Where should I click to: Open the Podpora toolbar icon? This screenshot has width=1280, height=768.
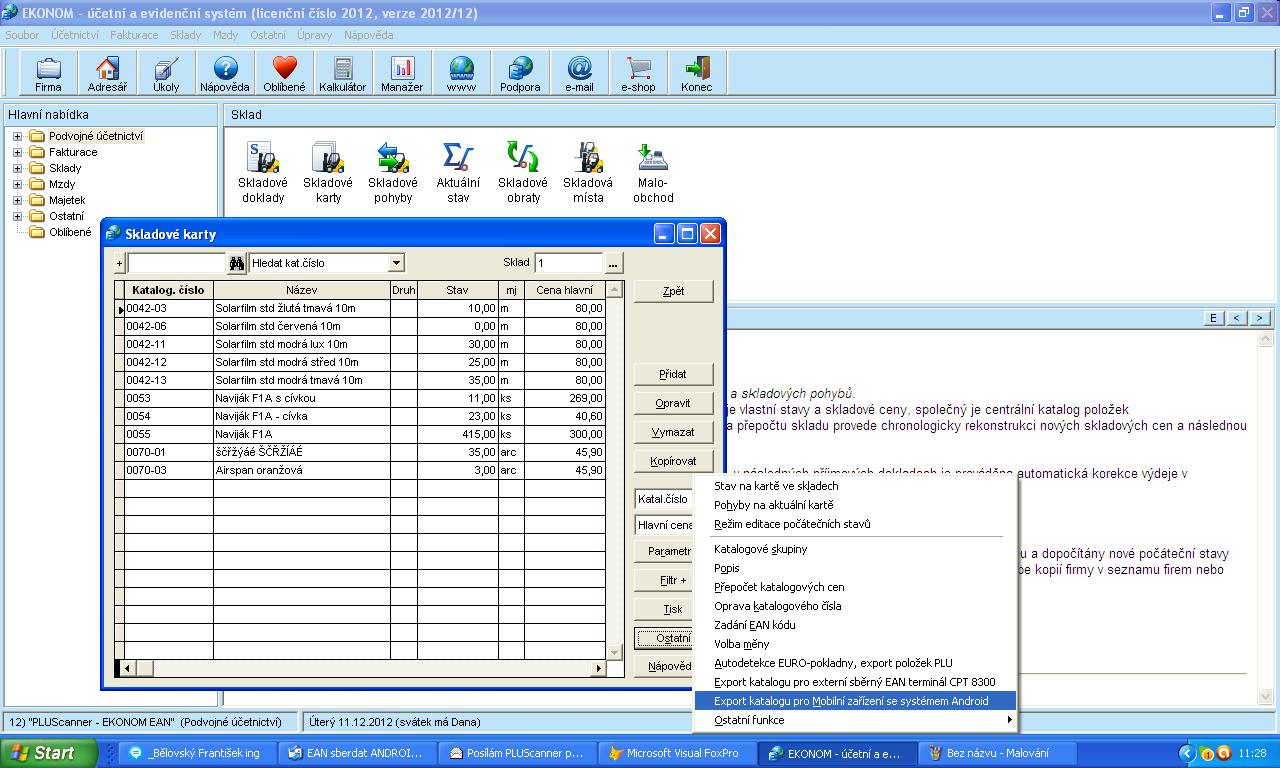(x=520, y=74)
